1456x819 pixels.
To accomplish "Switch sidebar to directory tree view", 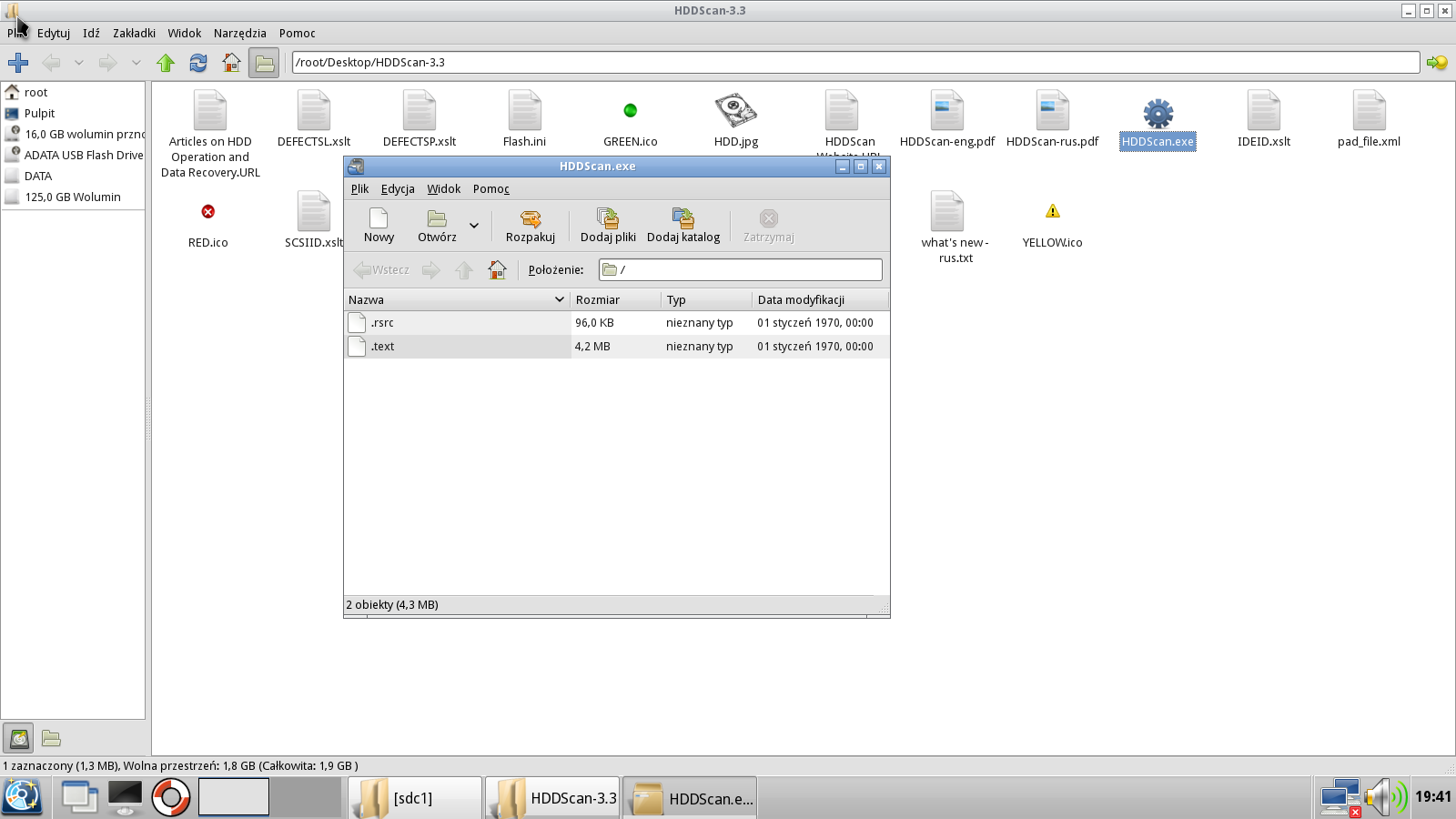I will [x=51, y=738].
